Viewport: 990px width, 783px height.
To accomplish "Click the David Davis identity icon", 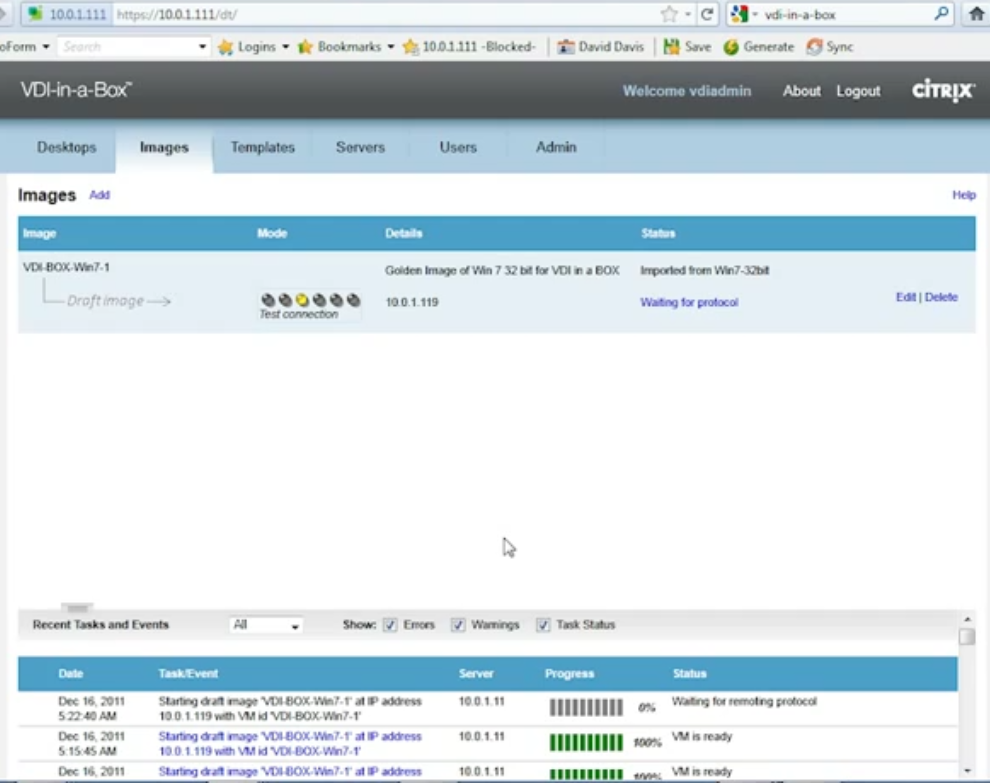I will (566, 47).
